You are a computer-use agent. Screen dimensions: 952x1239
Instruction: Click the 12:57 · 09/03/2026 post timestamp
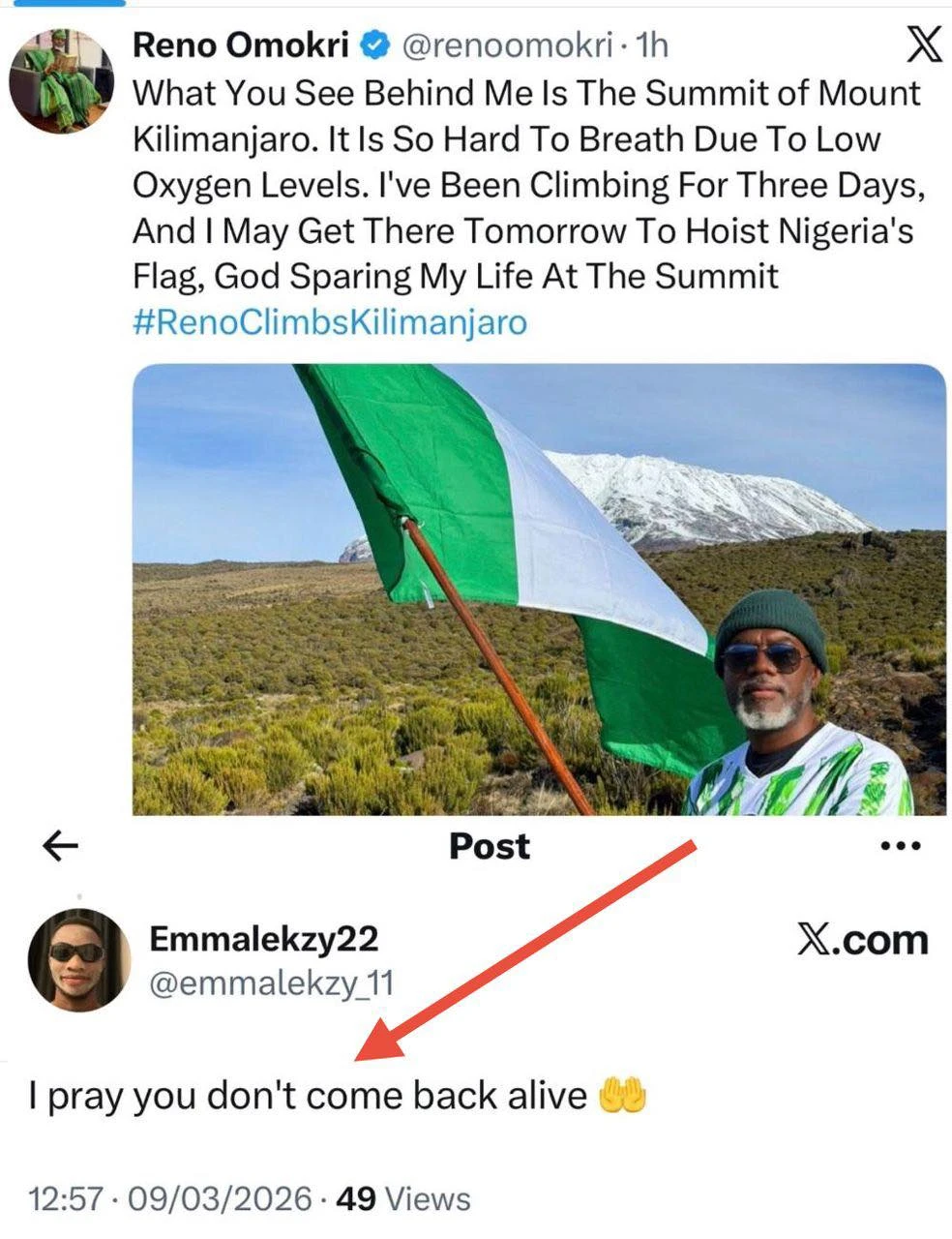pos(170,1198)
